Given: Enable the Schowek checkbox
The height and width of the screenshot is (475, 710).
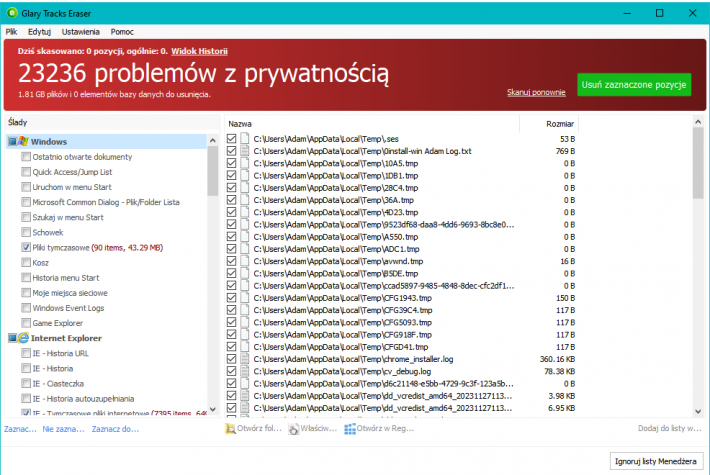Looking at the screenshot, I should [x=26, y=232].
